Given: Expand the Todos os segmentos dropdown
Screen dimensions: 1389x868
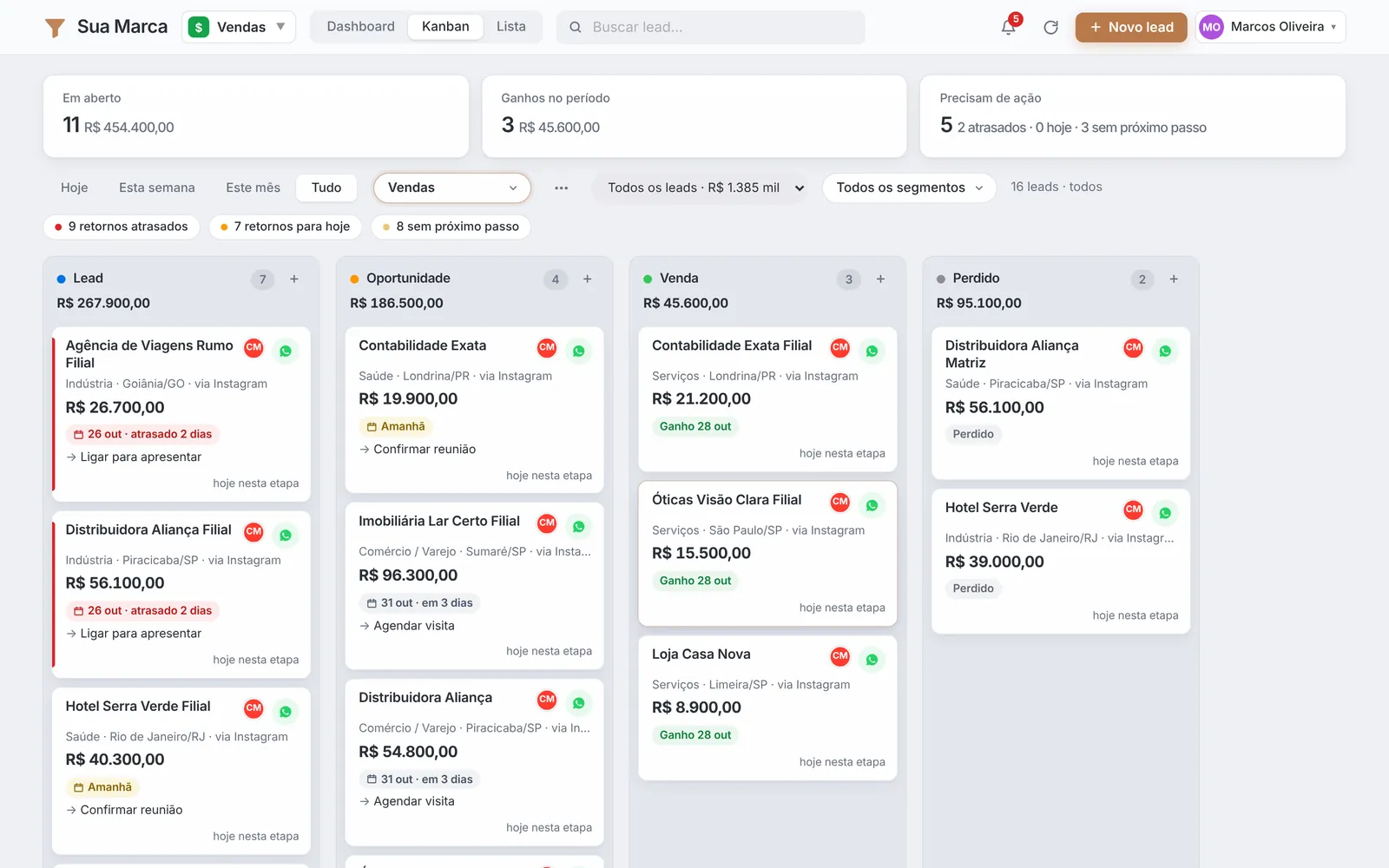Looking at the screenshot, I should point(909,187).
